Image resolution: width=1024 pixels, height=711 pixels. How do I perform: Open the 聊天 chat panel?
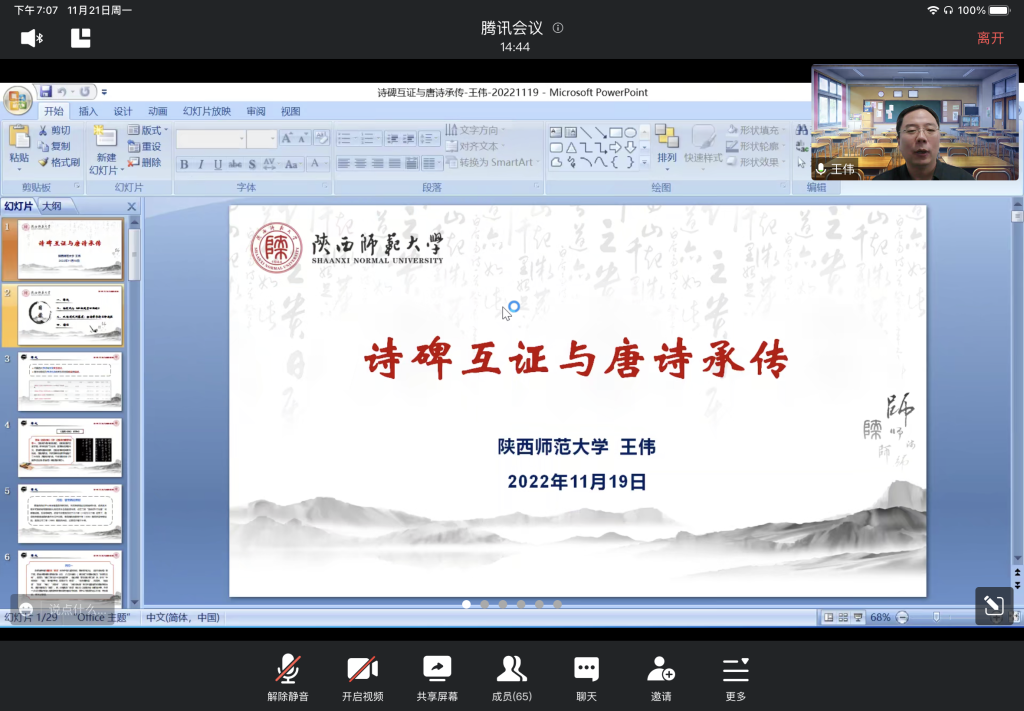[586, 677]
